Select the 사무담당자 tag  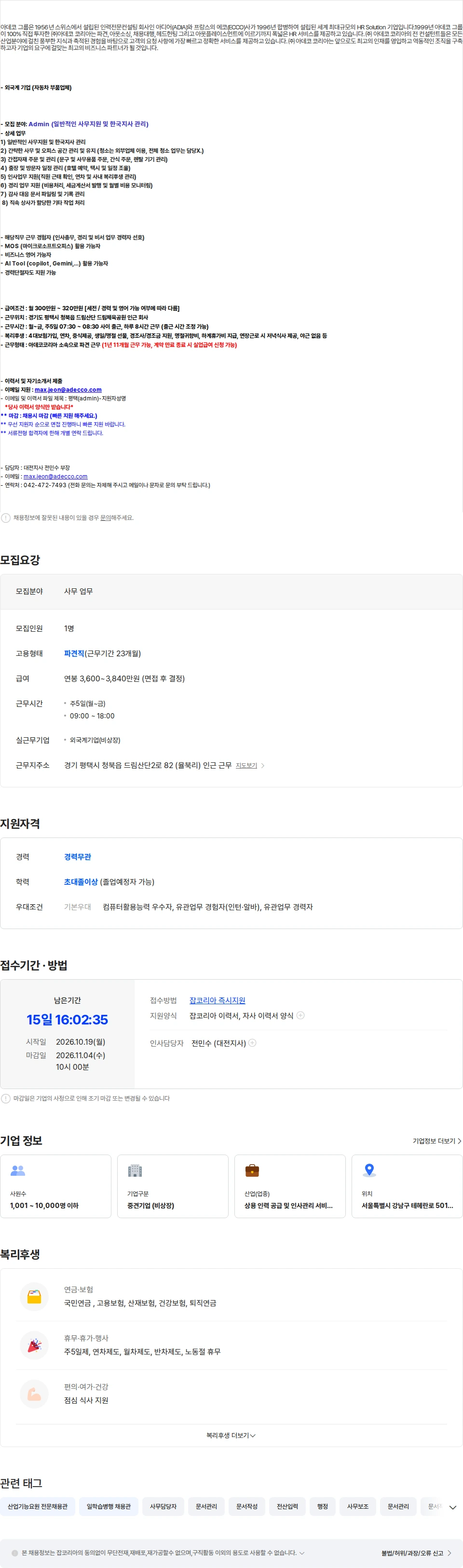tap(163, 1506)
